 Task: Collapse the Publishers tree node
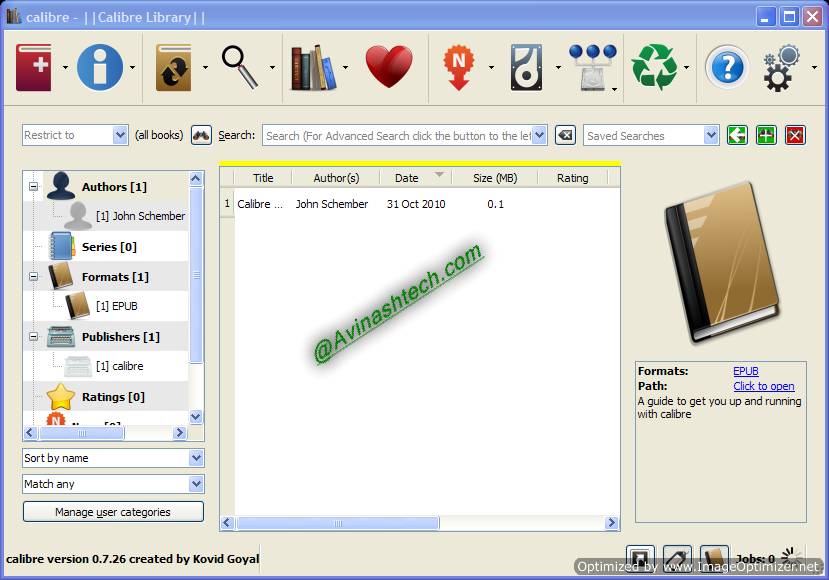pos(33,337)
